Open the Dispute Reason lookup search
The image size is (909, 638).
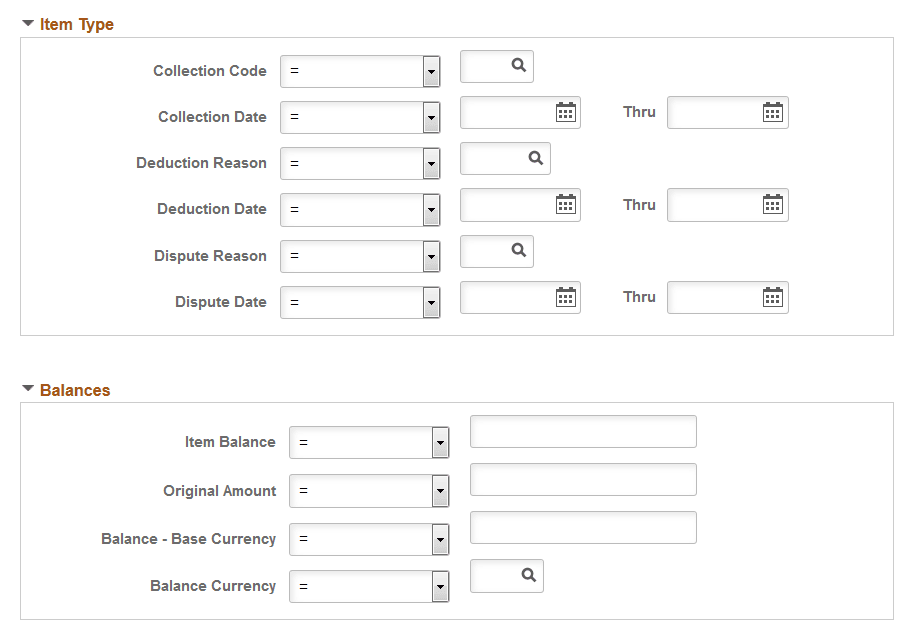pos(519,251)
